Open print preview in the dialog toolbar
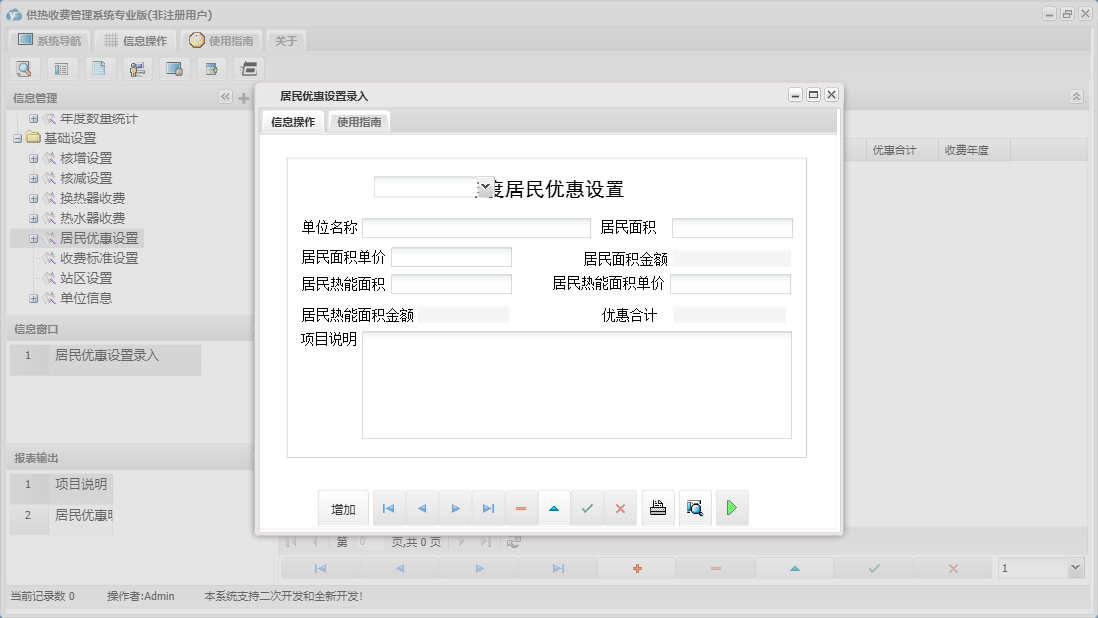The height and width of the screenshot is (618, 1098). click(x=694, y=507)
